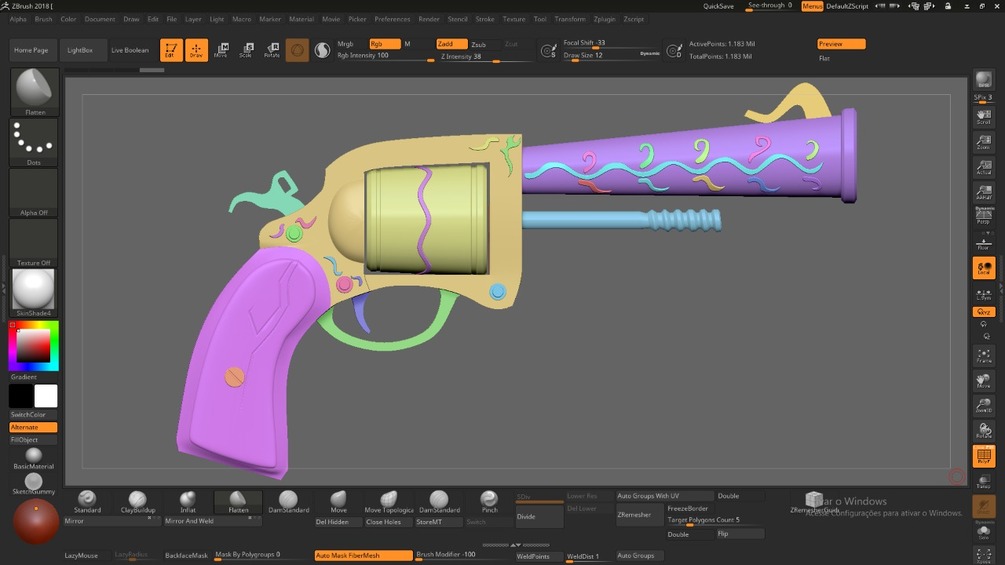
Task: Toggle the Rgb channel button
Action: [x=385, y=44]
